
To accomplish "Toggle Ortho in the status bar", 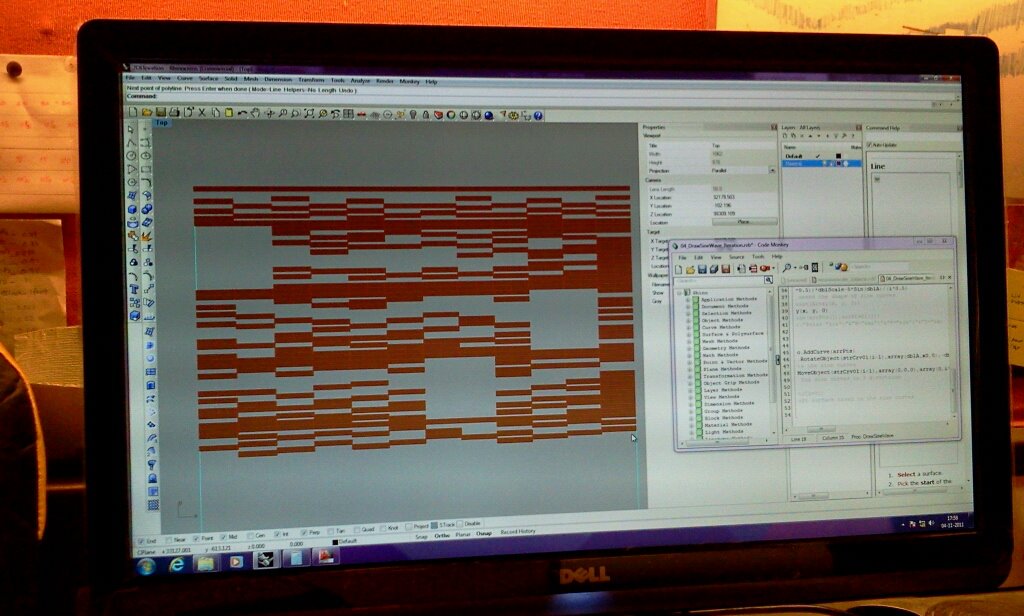I will click(441, 536).
